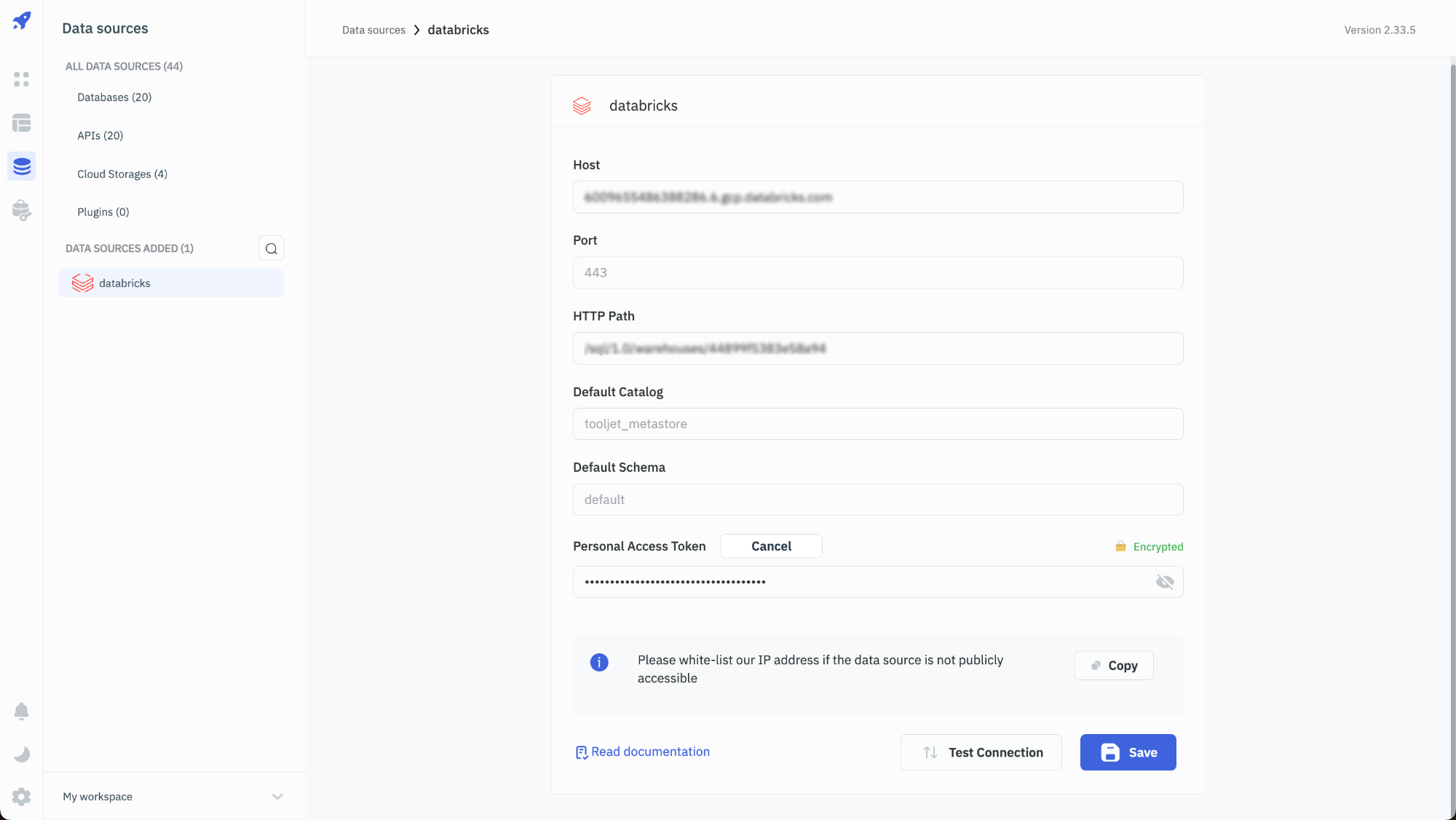Open the settings gear icon

point(22,797)
